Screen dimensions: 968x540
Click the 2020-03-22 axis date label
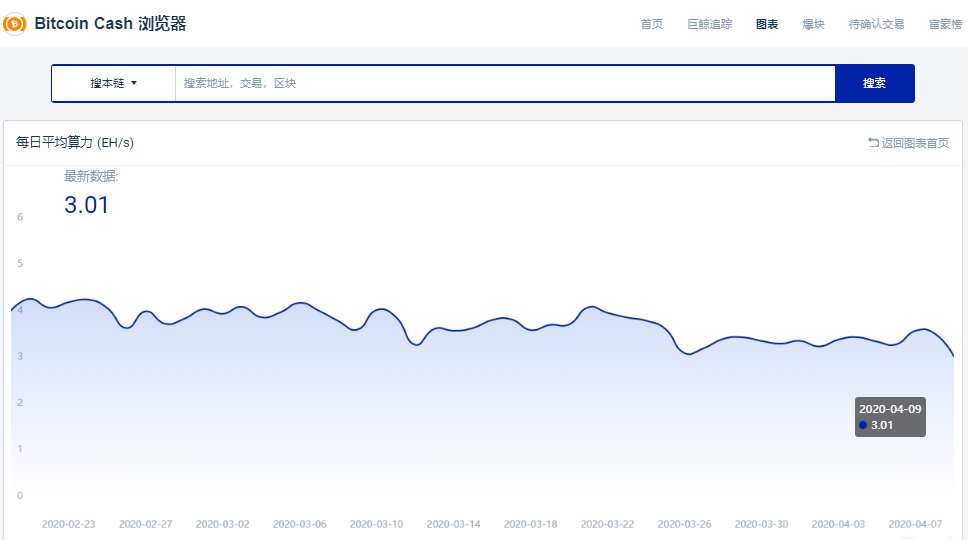point(607,524)
